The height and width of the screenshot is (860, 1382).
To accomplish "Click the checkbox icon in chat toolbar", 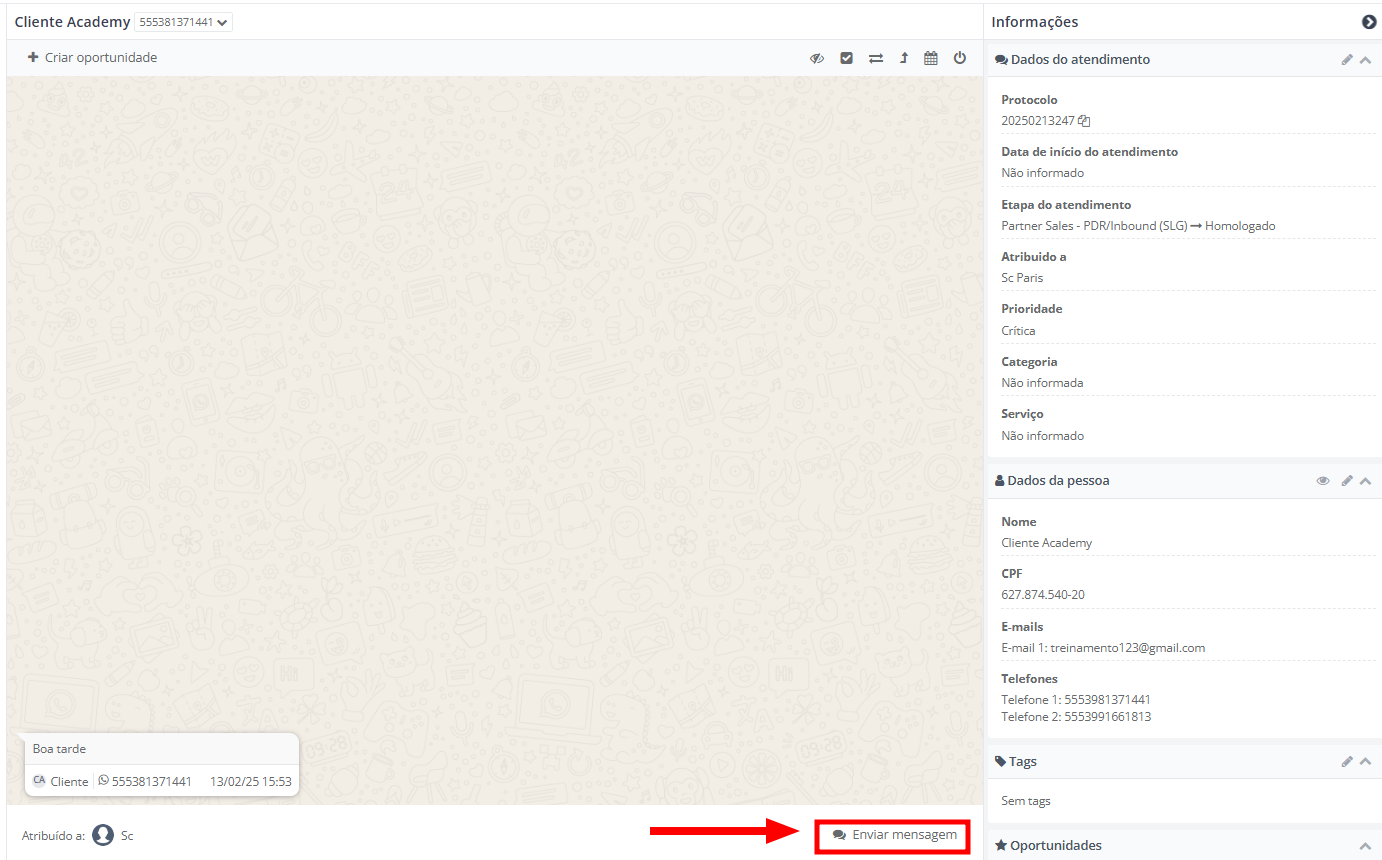I will pos(847,58).
